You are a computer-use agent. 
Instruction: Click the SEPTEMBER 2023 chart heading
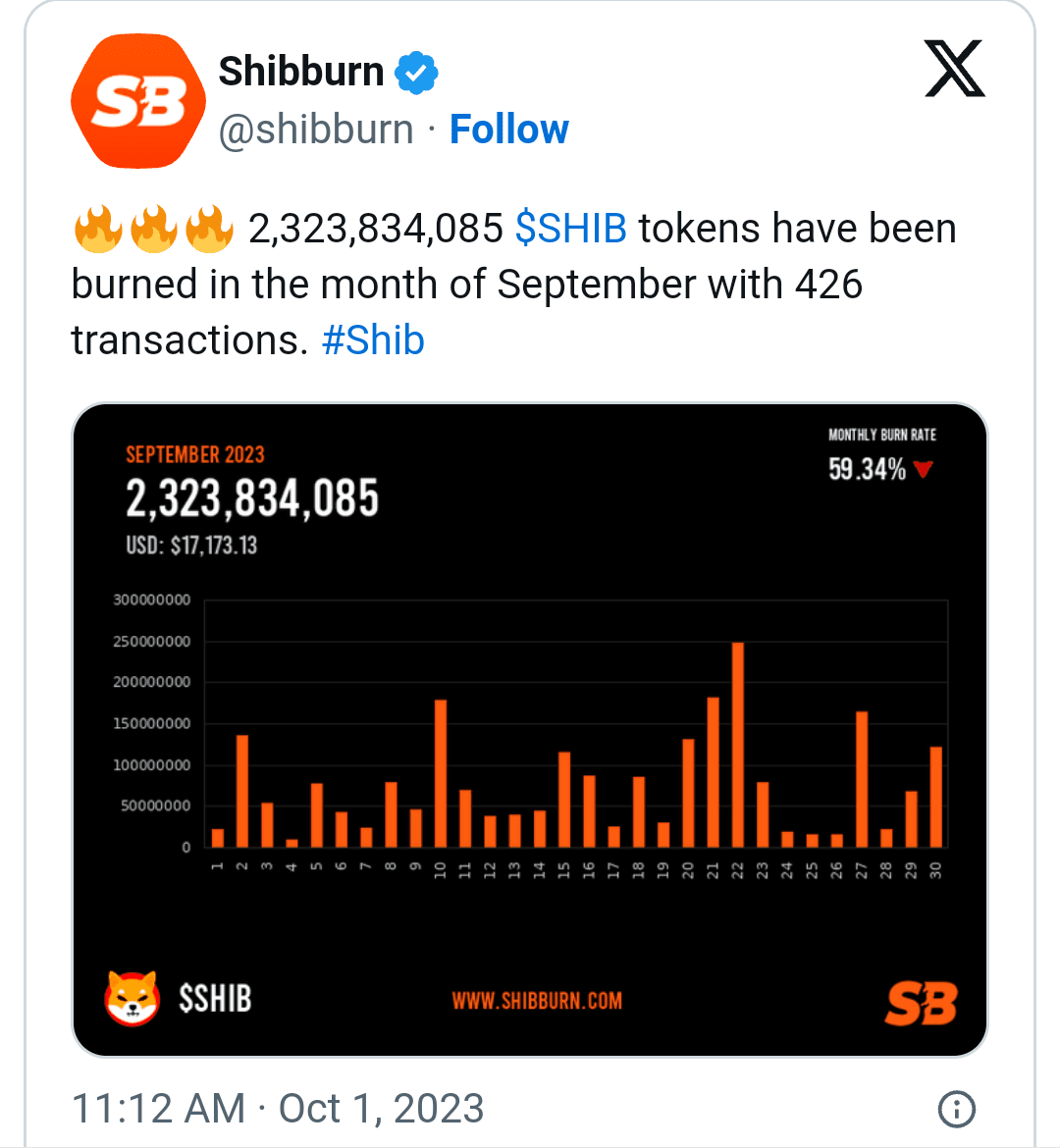point(194,455)
